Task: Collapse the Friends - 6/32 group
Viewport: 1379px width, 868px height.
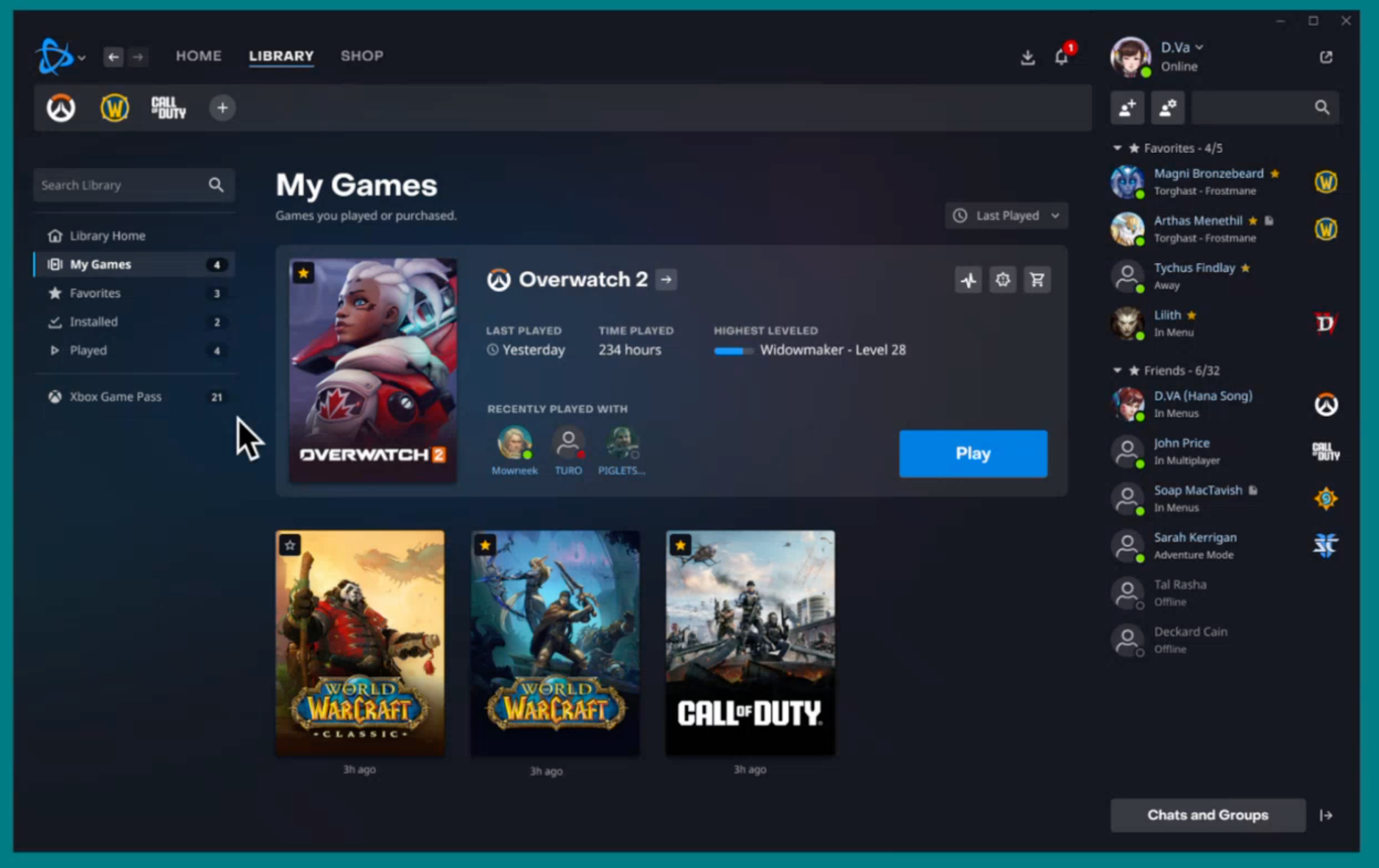Action: (1117, 371)
